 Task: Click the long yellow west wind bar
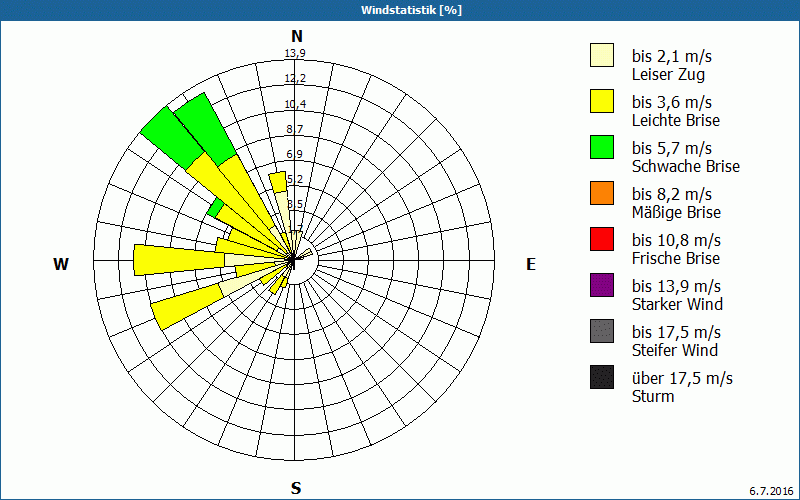[x=179, y=260]
